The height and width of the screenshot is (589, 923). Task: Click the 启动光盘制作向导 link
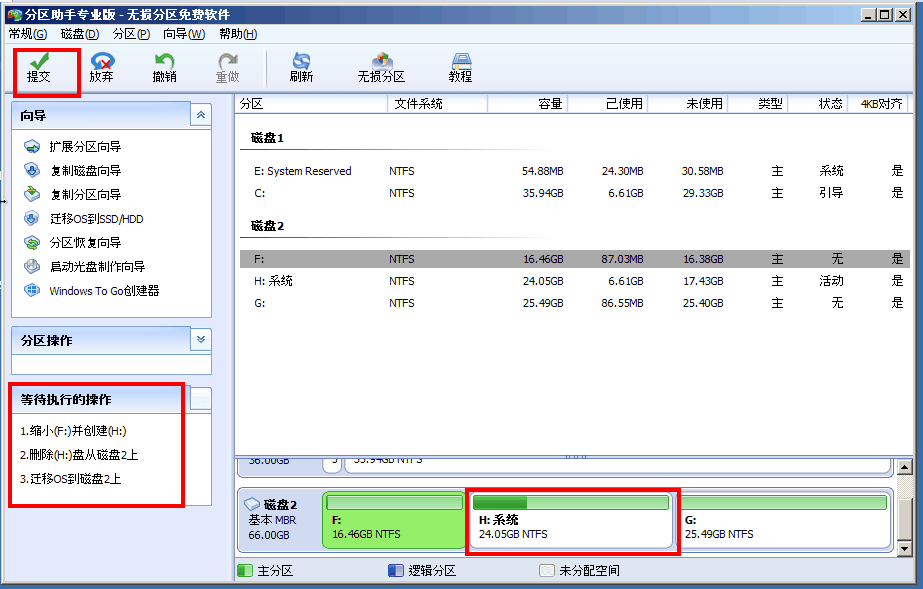coord(96,266)
